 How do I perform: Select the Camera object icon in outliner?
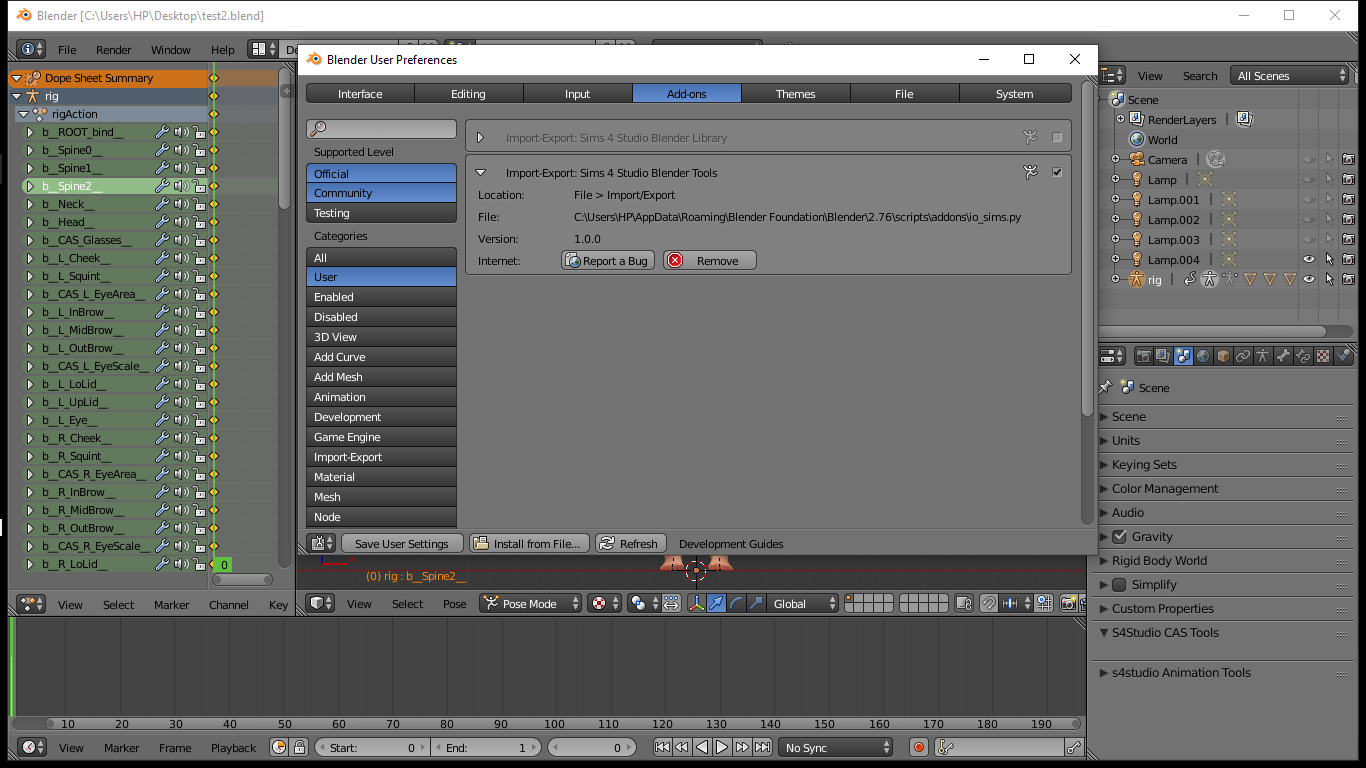(1137, 160)
